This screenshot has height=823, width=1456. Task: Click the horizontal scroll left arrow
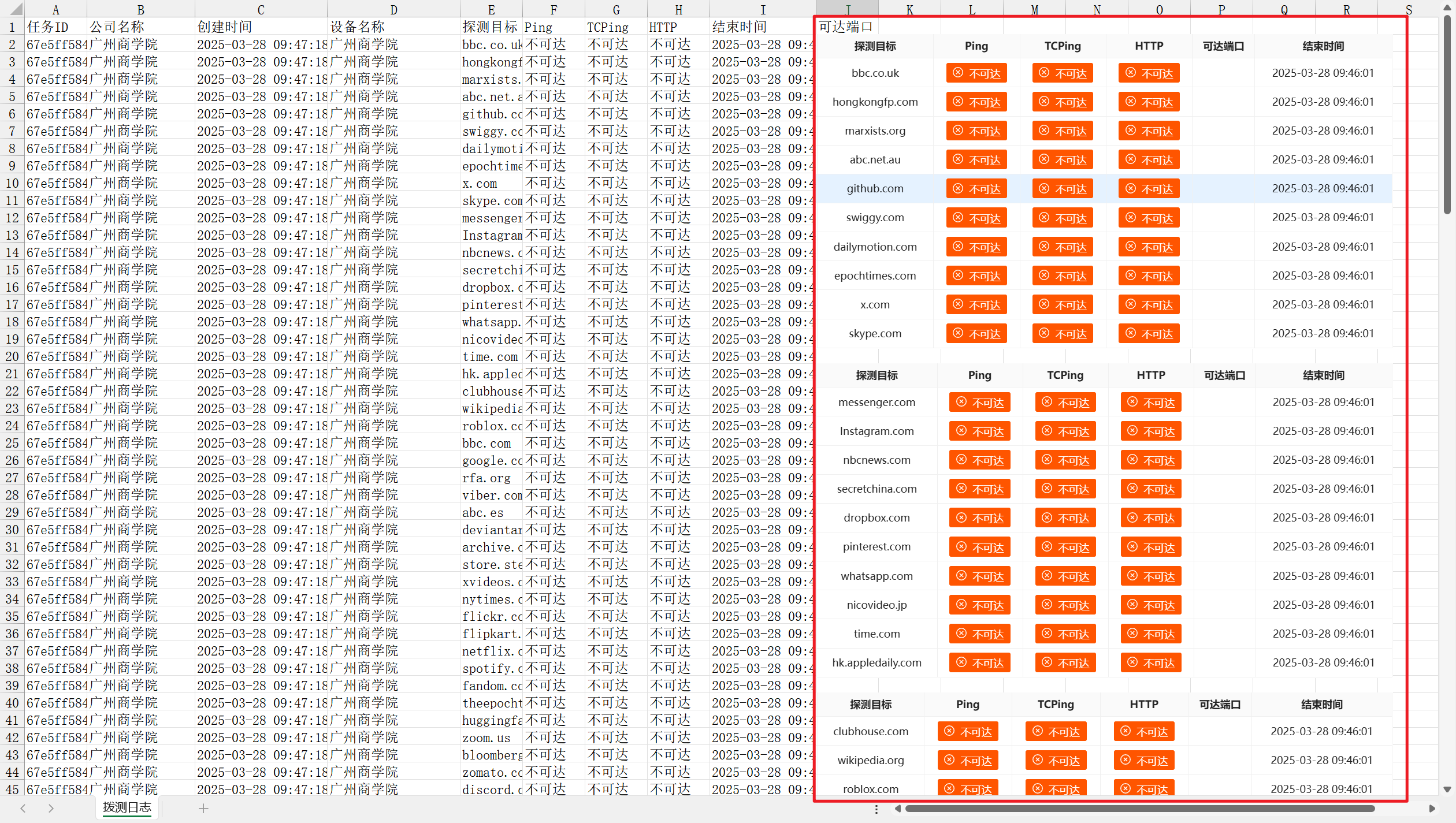pyautogui.click(x=897, y=809)
